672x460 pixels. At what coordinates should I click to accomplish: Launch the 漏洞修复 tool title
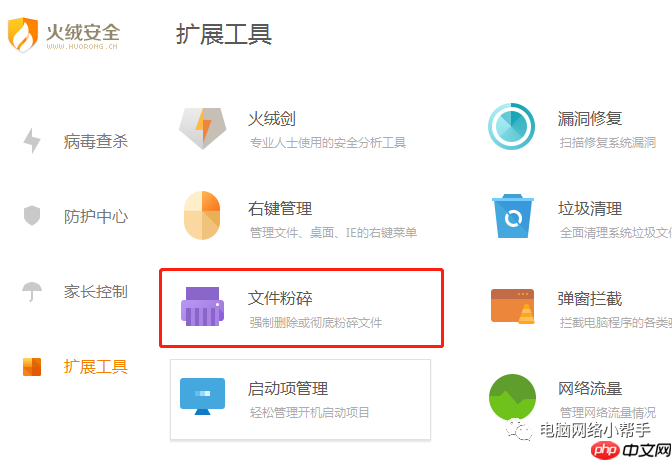590,118
